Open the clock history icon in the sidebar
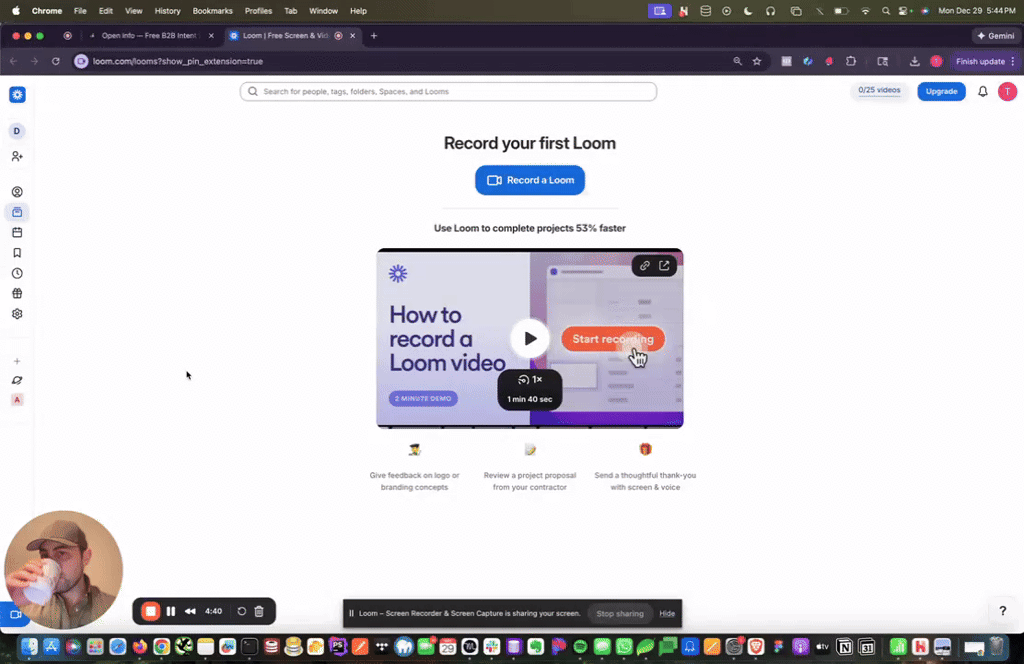Screen dimensions: 1024x664 [17, 274]
